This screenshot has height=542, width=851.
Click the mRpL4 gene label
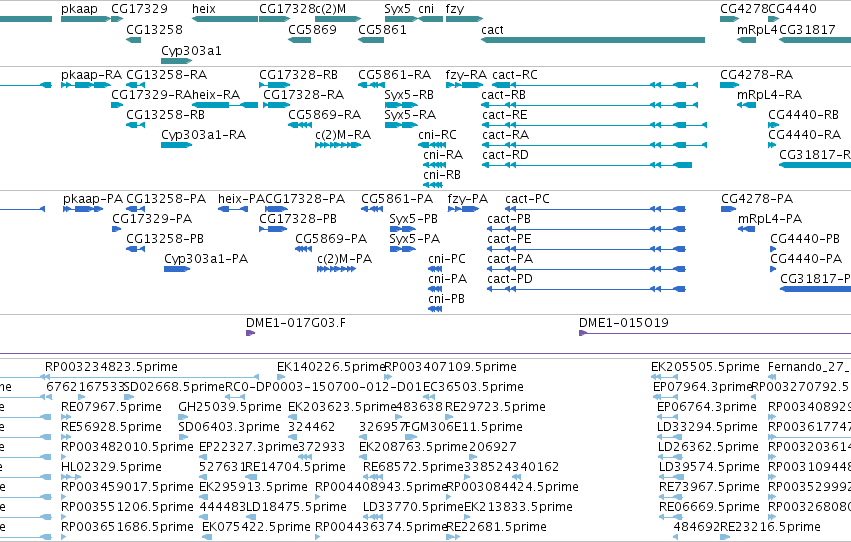pyautogui.click(x=757, y=30)
